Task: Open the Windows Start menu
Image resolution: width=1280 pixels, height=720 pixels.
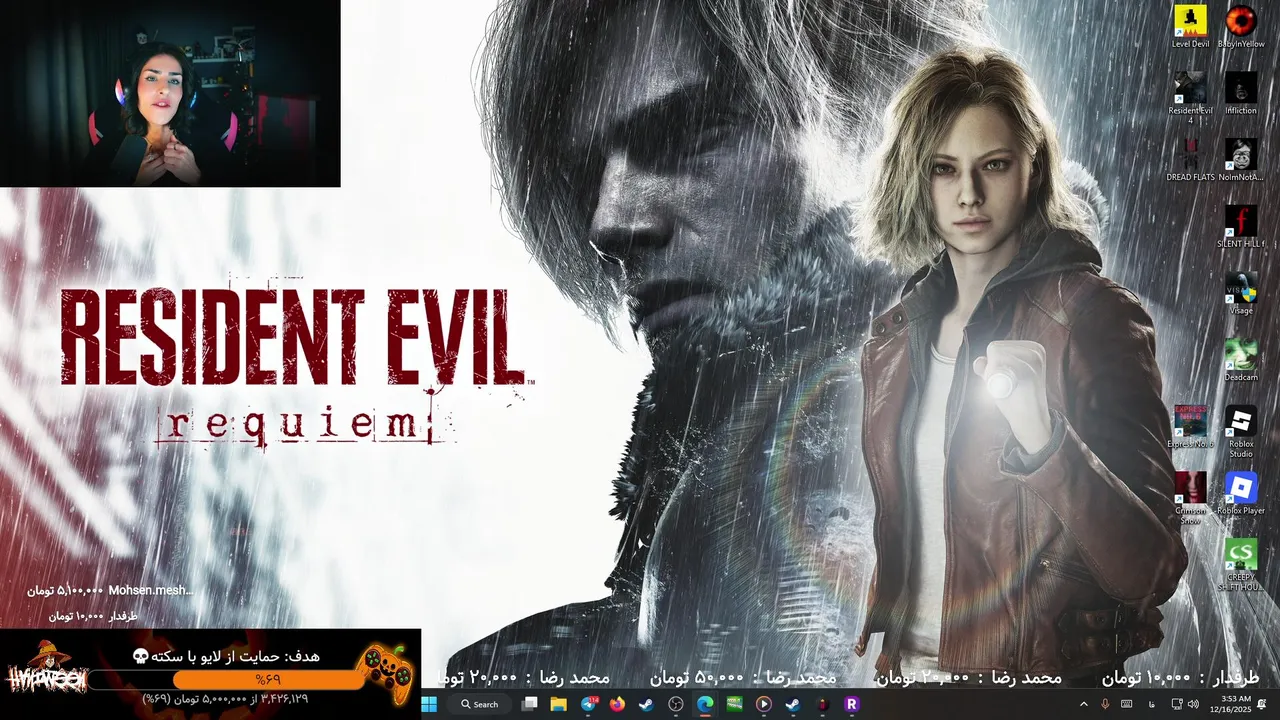Action: tap(429, 704)
